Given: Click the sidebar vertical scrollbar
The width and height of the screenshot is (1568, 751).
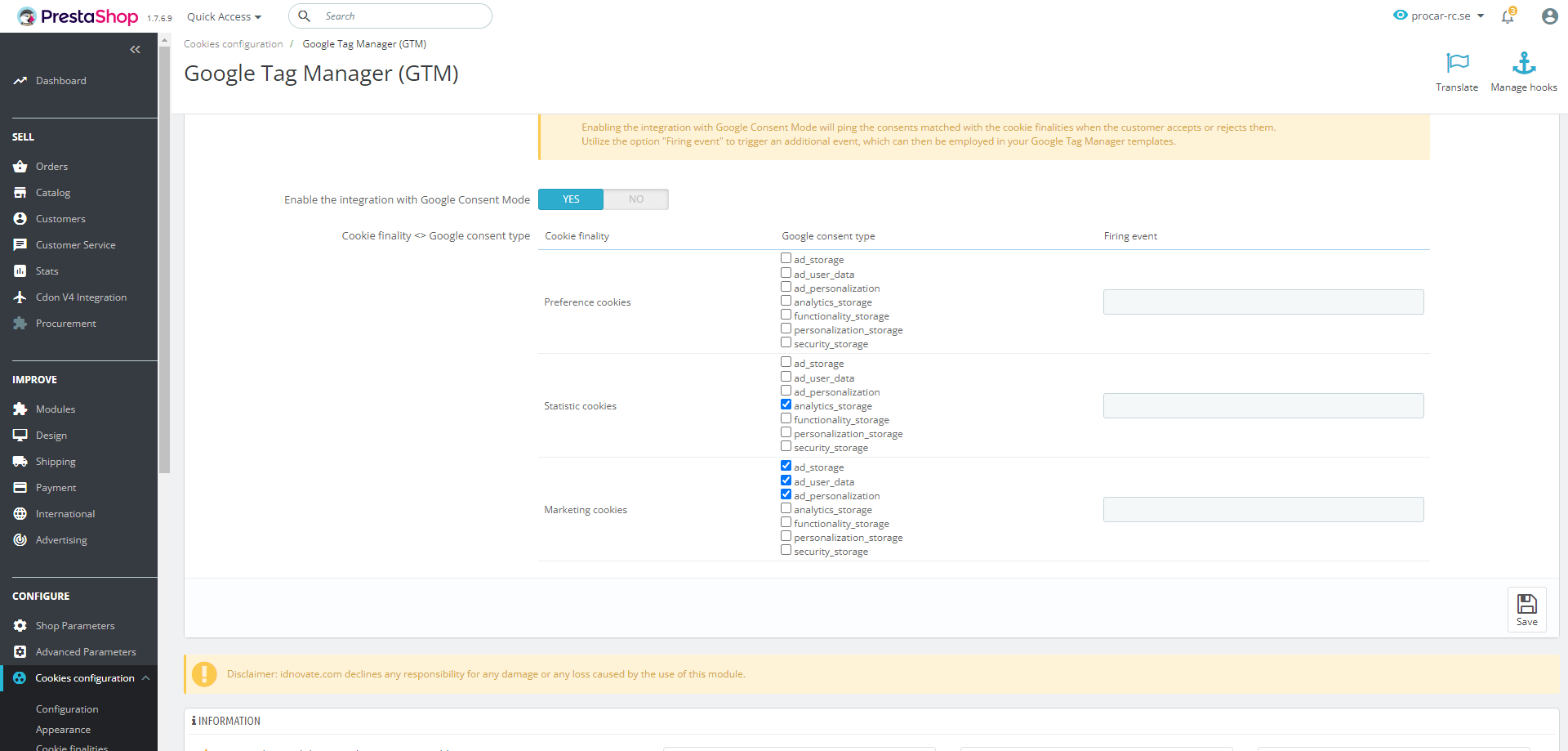Looking at the screenshot, I should 164,260.
